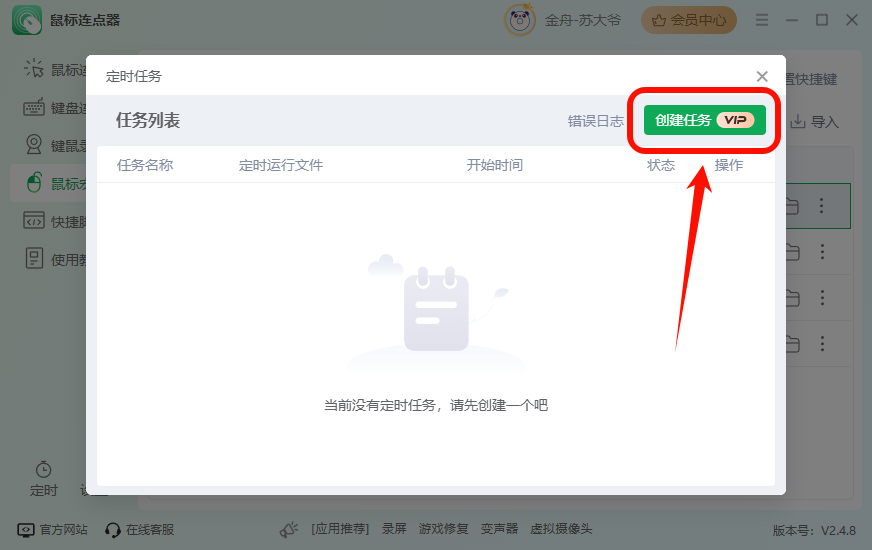Viewport: 872px width, 550px height.
Task: Open the 录屏 recommended app
Action: click(394, 529)
